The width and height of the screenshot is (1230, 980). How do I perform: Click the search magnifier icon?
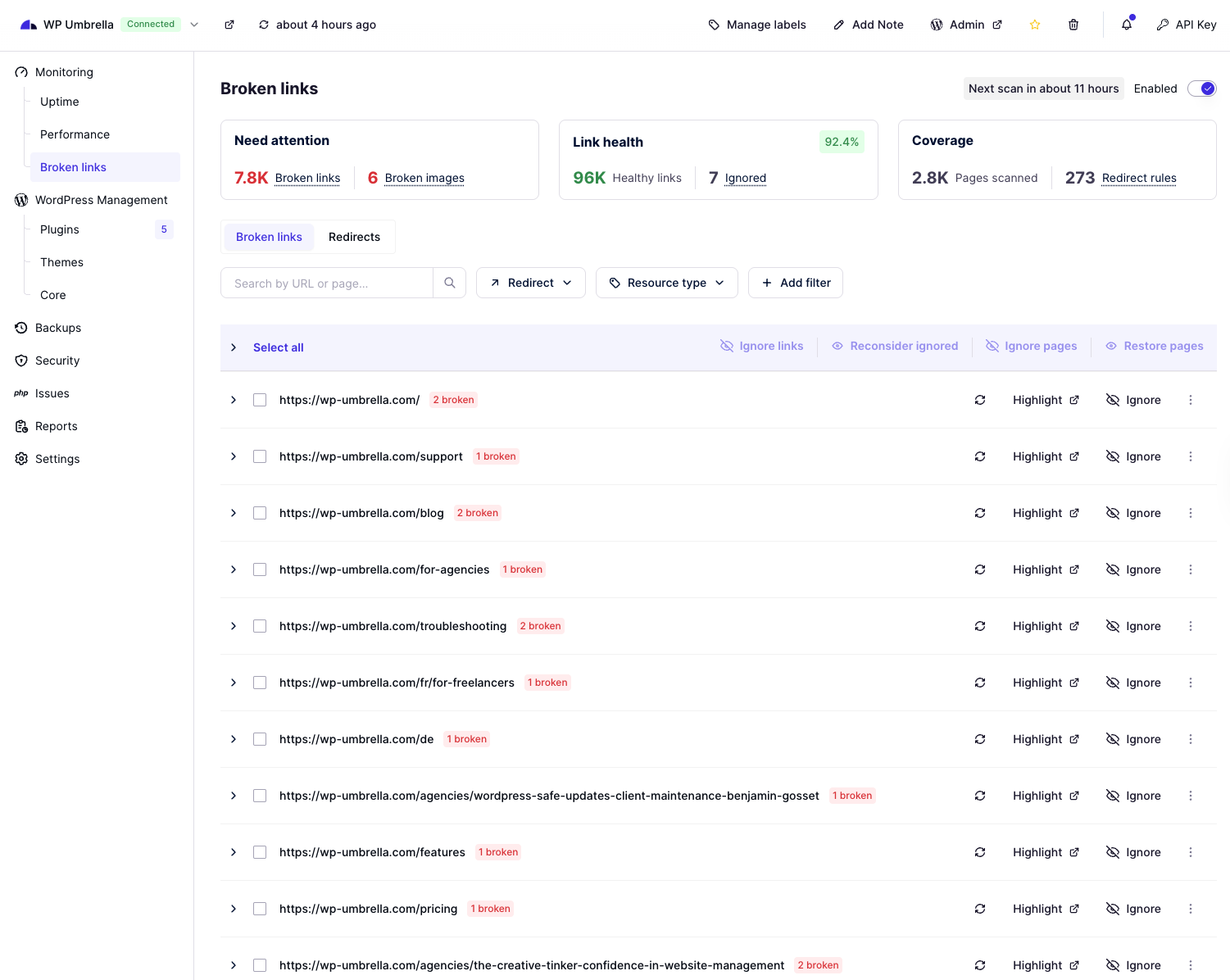click(450, 283)
